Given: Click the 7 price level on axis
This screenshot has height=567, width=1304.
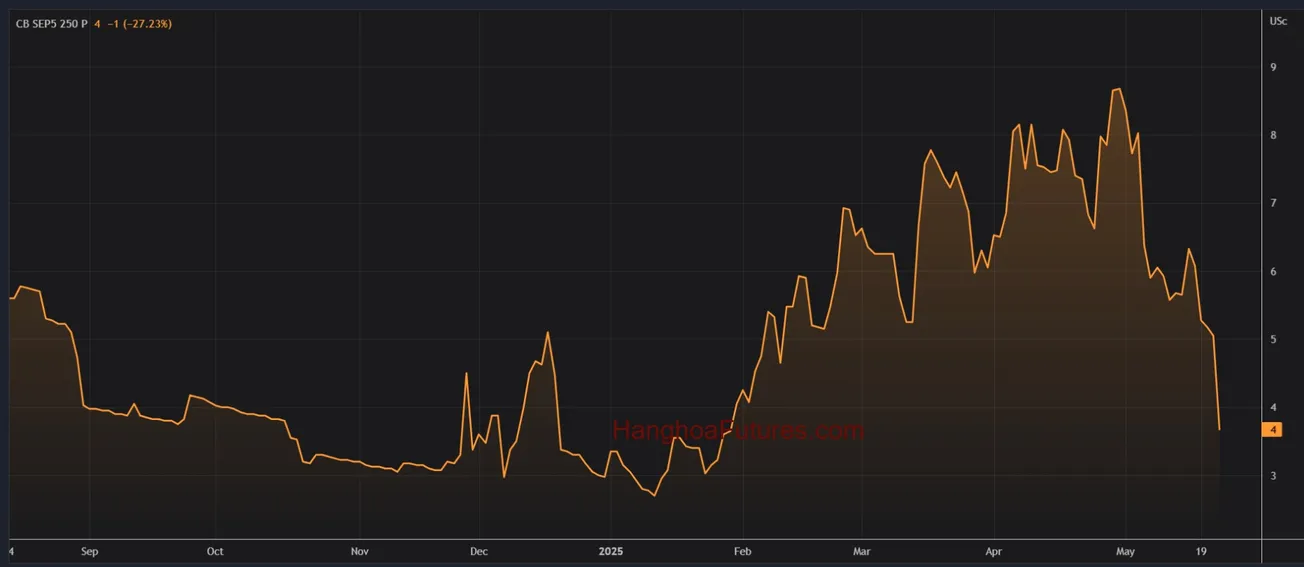Looking at the screenshot, I should click(x=1273, y=203).
